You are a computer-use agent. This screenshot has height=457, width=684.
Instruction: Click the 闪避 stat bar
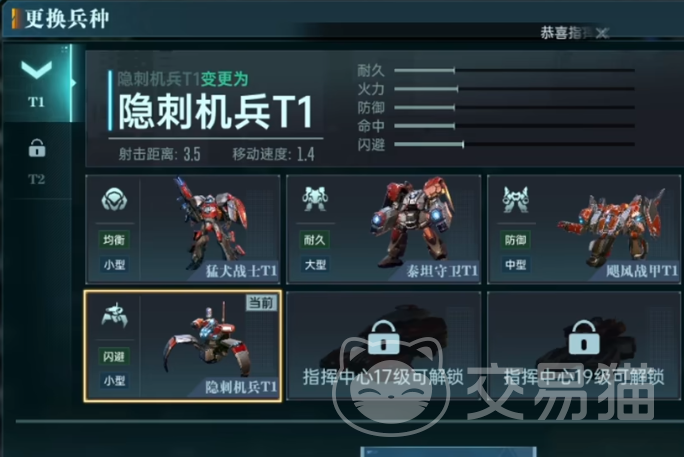(514, 144)
